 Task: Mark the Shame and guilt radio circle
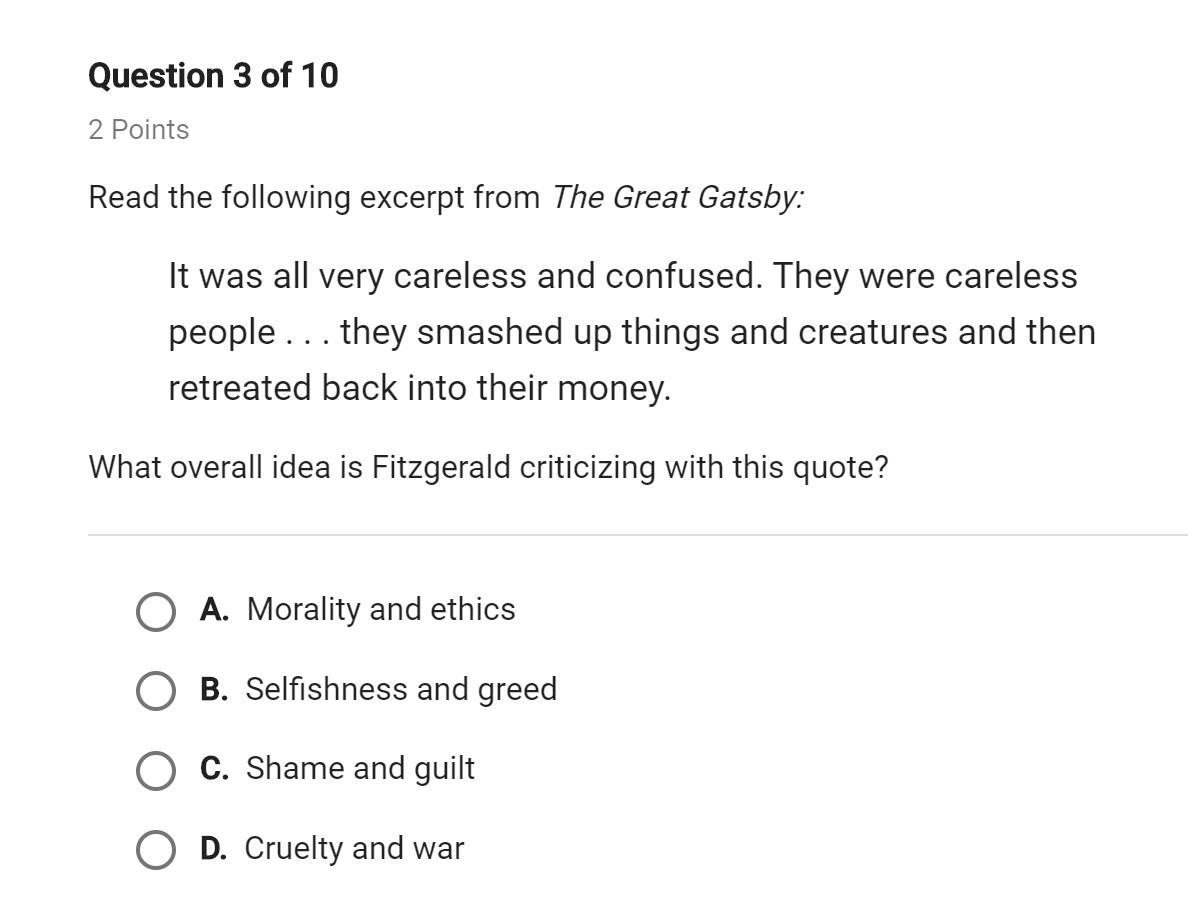click(156, 770)
